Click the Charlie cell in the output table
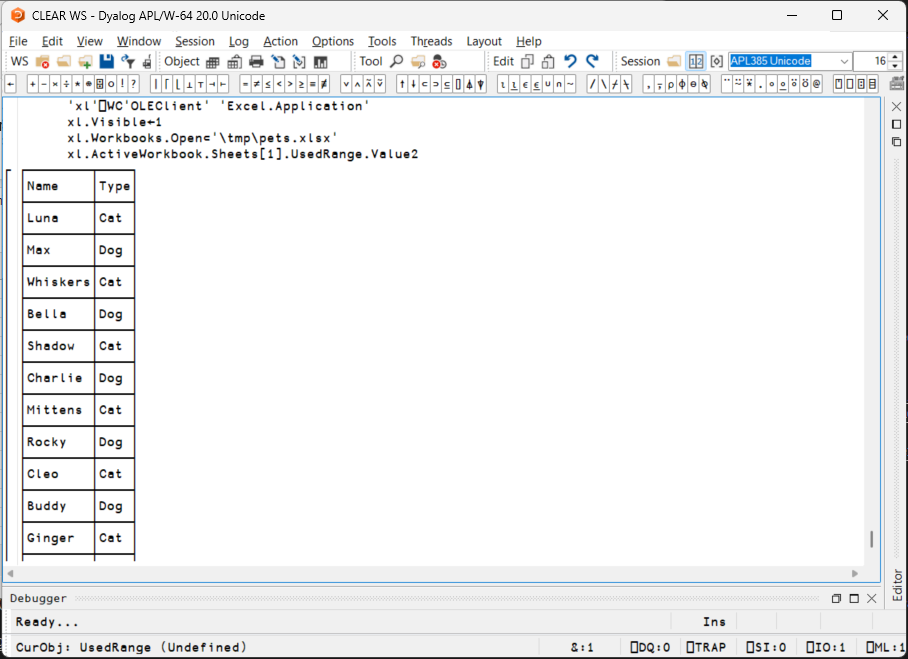 (x=58, y=378)
